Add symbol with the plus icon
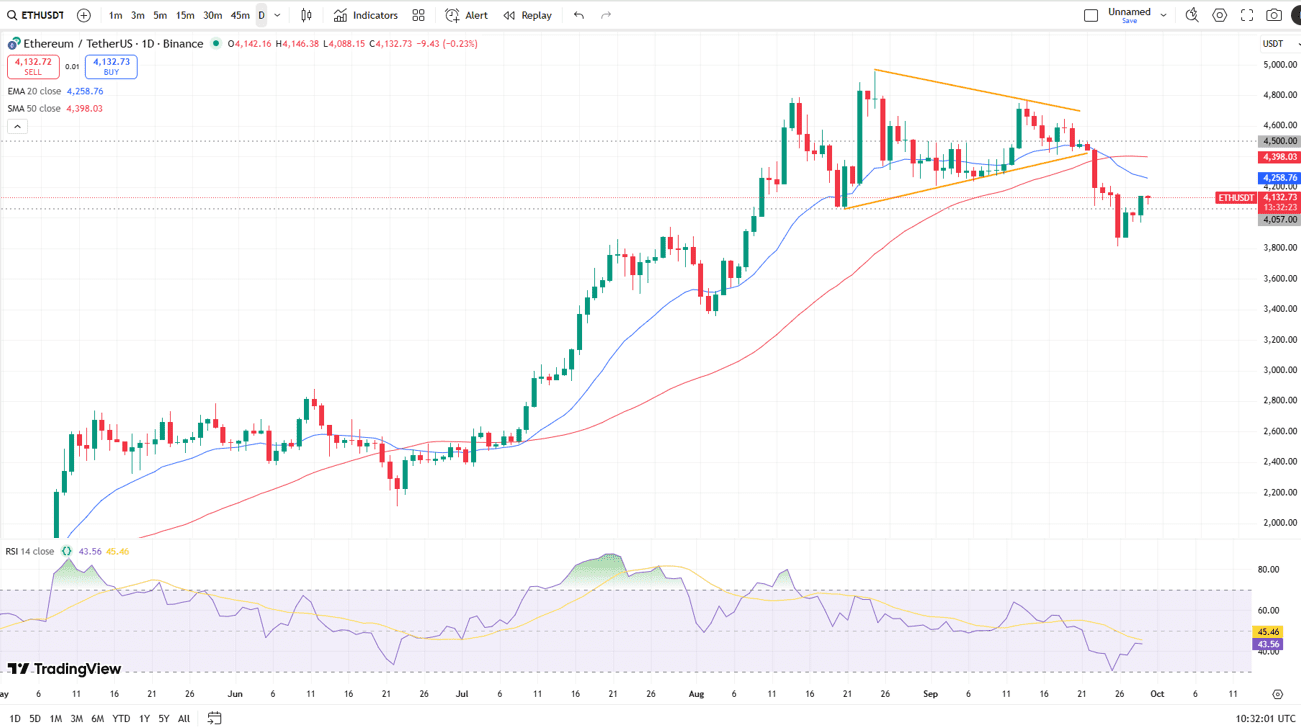This screenshot has height=727, width=1301. click(x=84, y=15)
